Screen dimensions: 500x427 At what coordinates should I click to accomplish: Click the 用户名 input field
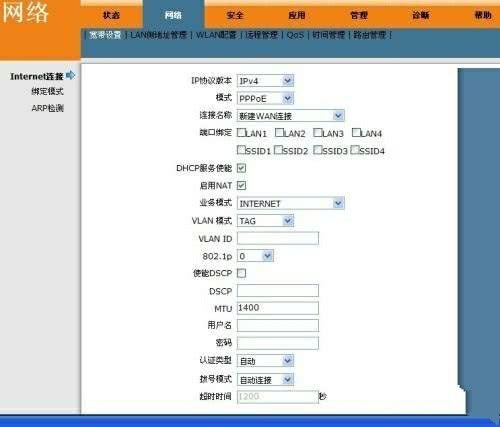(x=278, y=325)
